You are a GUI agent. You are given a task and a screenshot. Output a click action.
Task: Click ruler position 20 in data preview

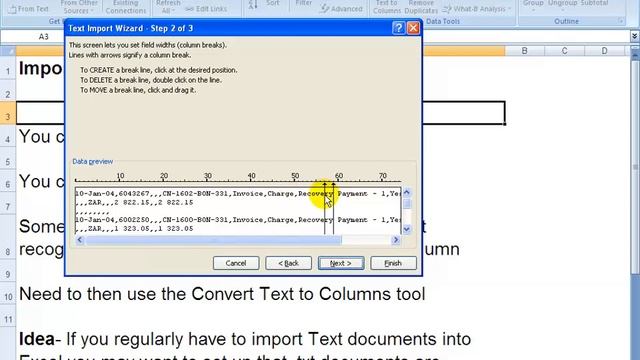(164, 176)
